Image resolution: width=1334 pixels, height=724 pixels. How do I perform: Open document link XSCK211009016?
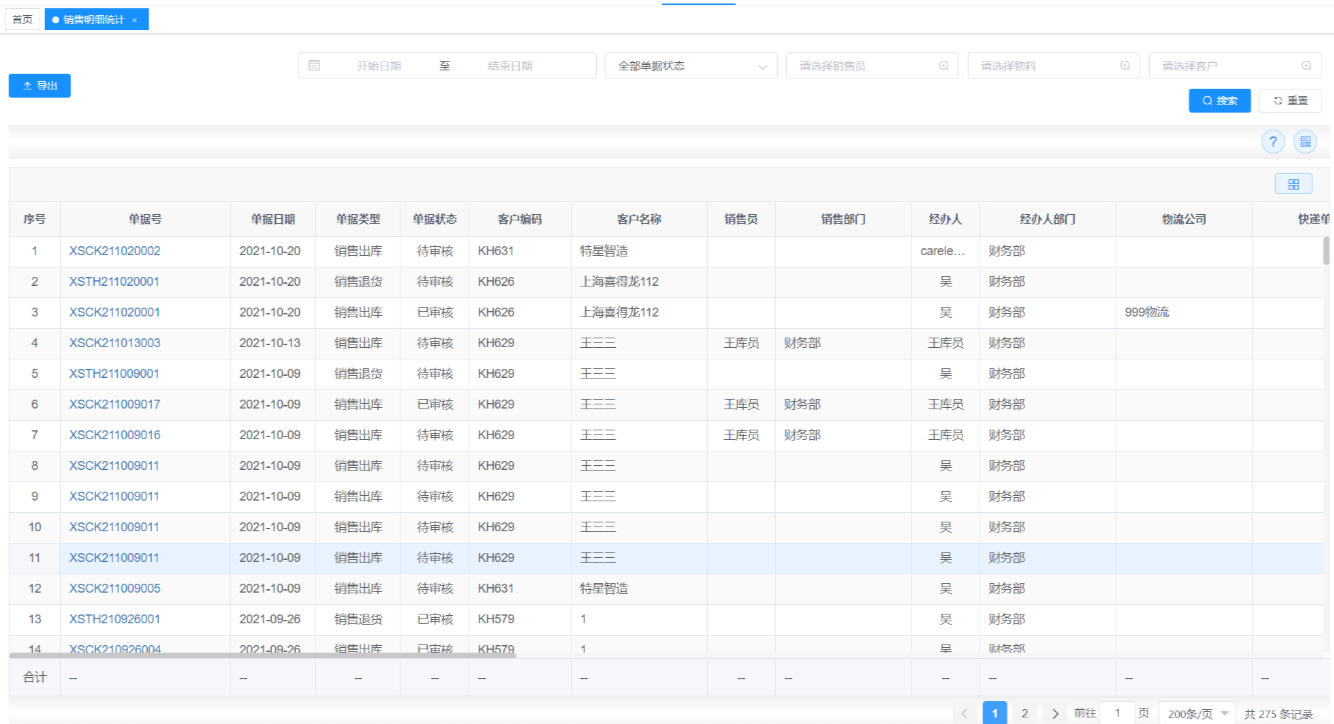click(x=115, y=435)
